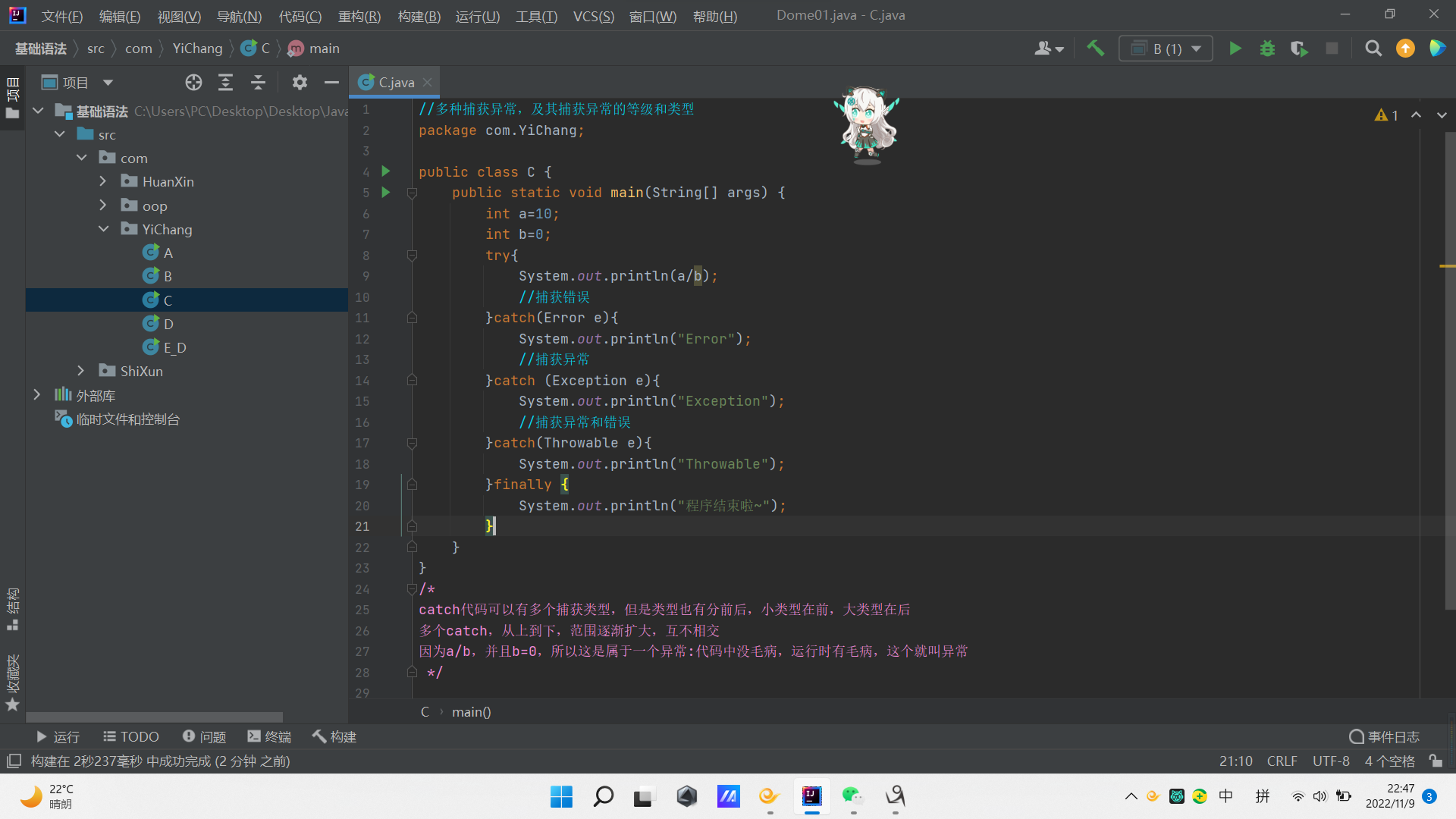1456x819 pixels.
Task: Open the 重构(R) Refactor menu
Action: click(359, 16)
